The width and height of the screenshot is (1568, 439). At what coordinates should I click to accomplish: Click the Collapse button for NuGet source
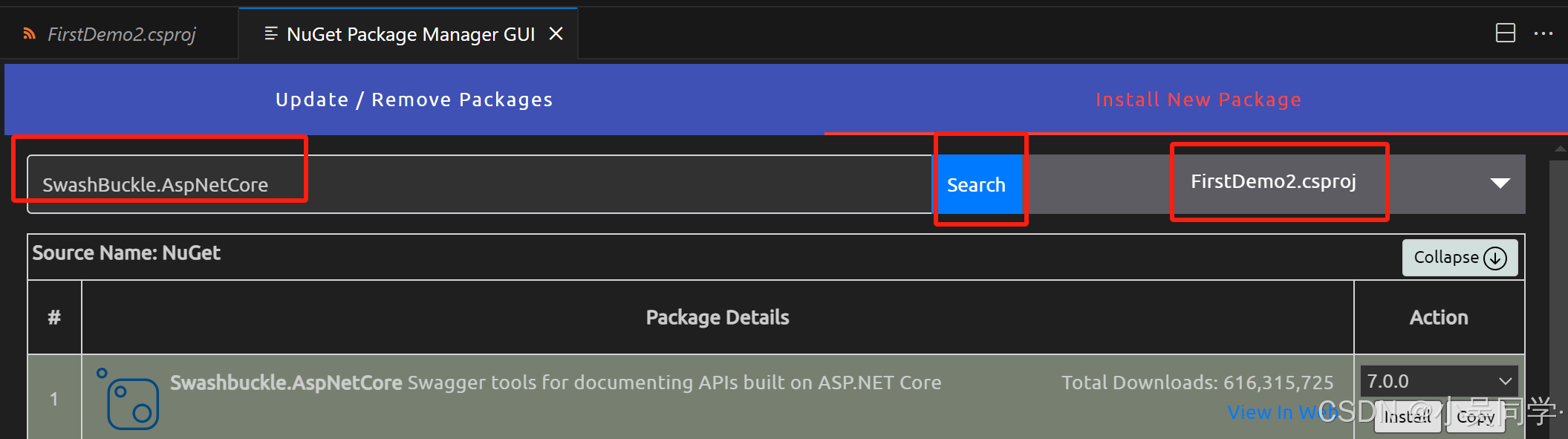(1460, 258)
